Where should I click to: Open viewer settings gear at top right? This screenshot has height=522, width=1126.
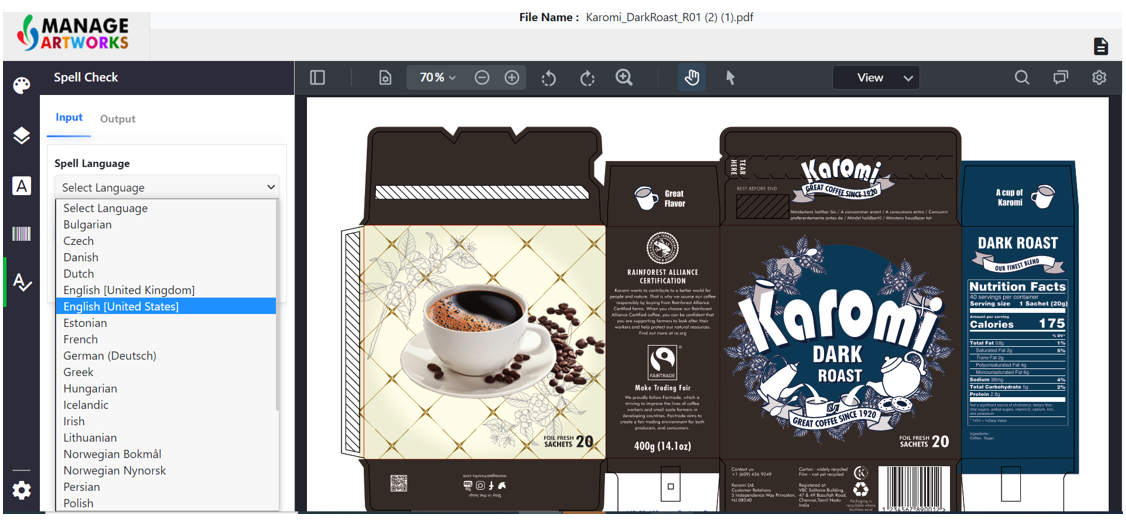click(x=1099, y=78)
